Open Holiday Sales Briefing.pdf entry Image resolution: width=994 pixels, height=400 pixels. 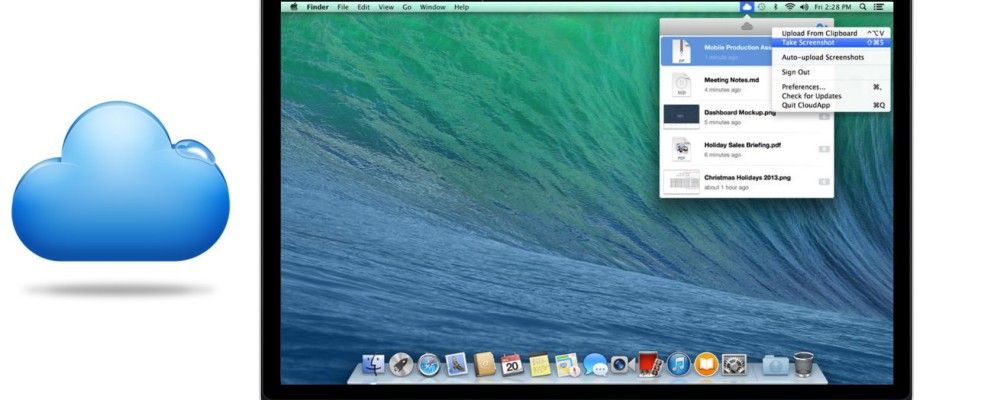click(742, 145)
